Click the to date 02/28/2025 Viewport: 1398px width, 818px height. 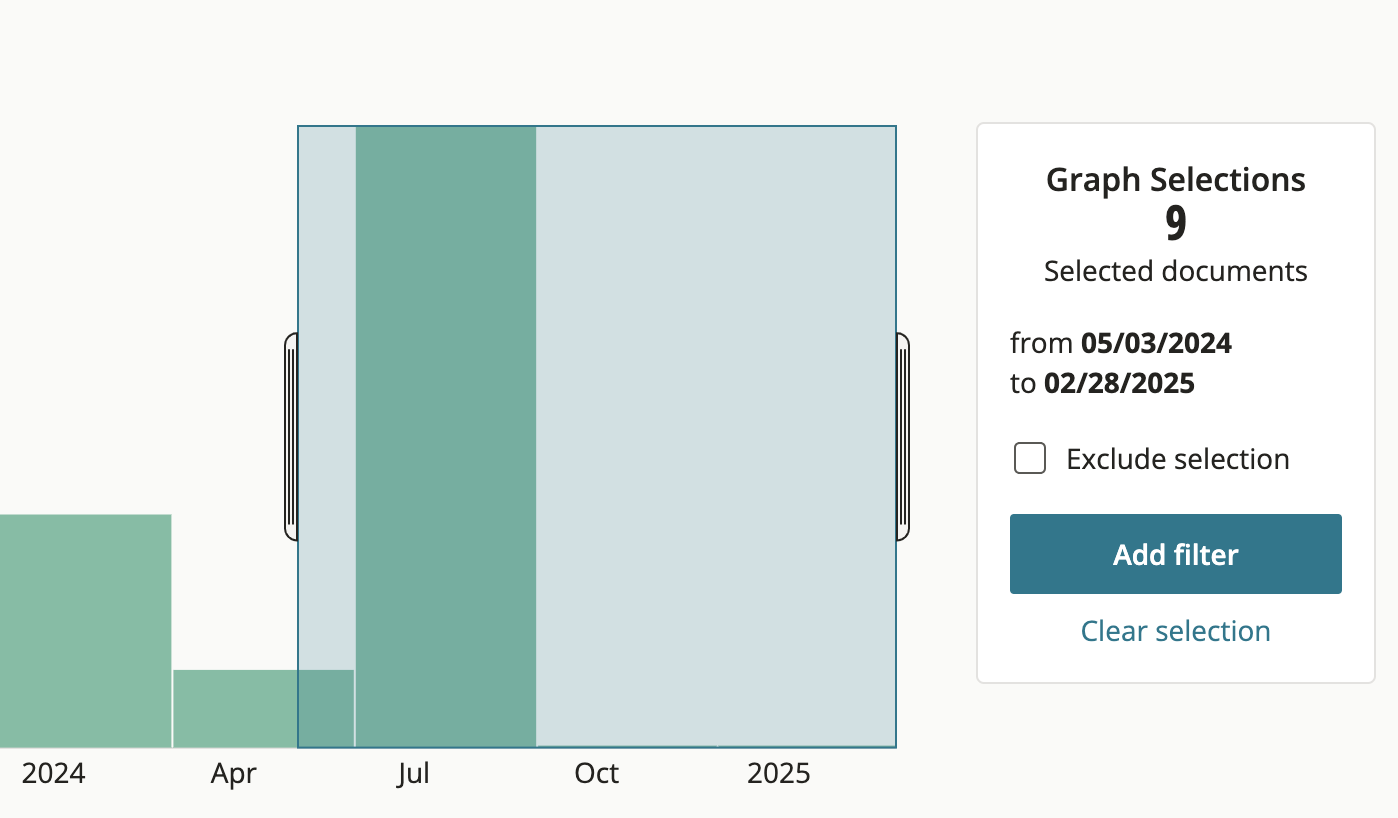(x=1119, y=384)
